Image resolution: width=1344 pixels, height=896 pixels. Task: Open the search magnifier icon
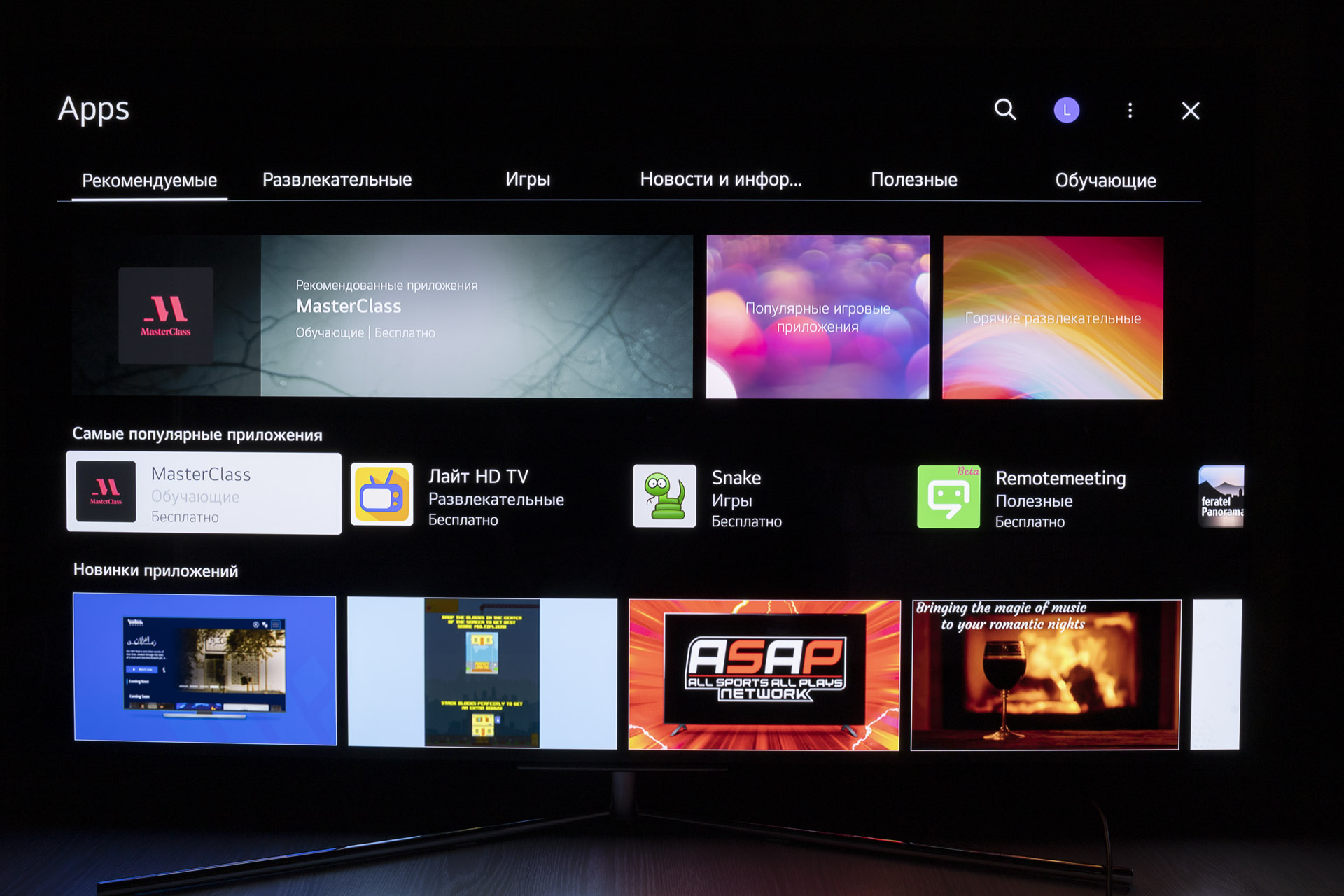[1005, 109]
